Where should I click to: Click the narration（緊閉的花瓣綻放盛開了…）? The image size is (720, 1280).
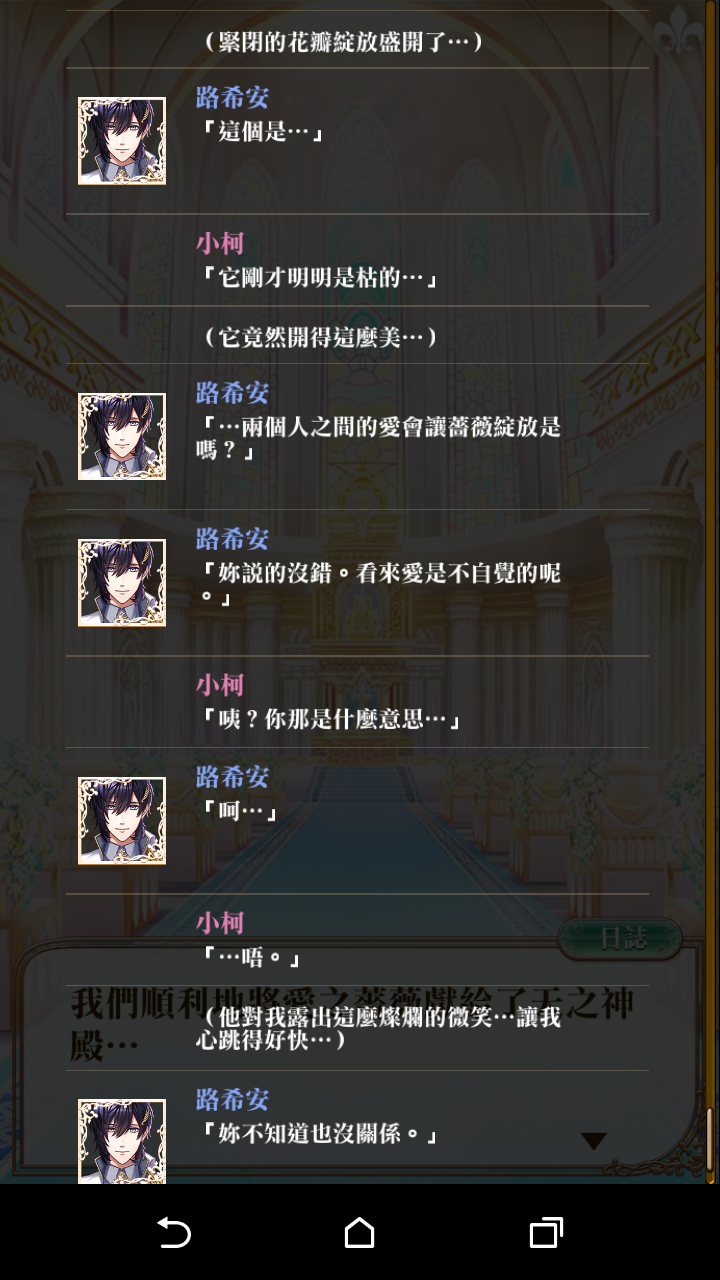[341, 41]
